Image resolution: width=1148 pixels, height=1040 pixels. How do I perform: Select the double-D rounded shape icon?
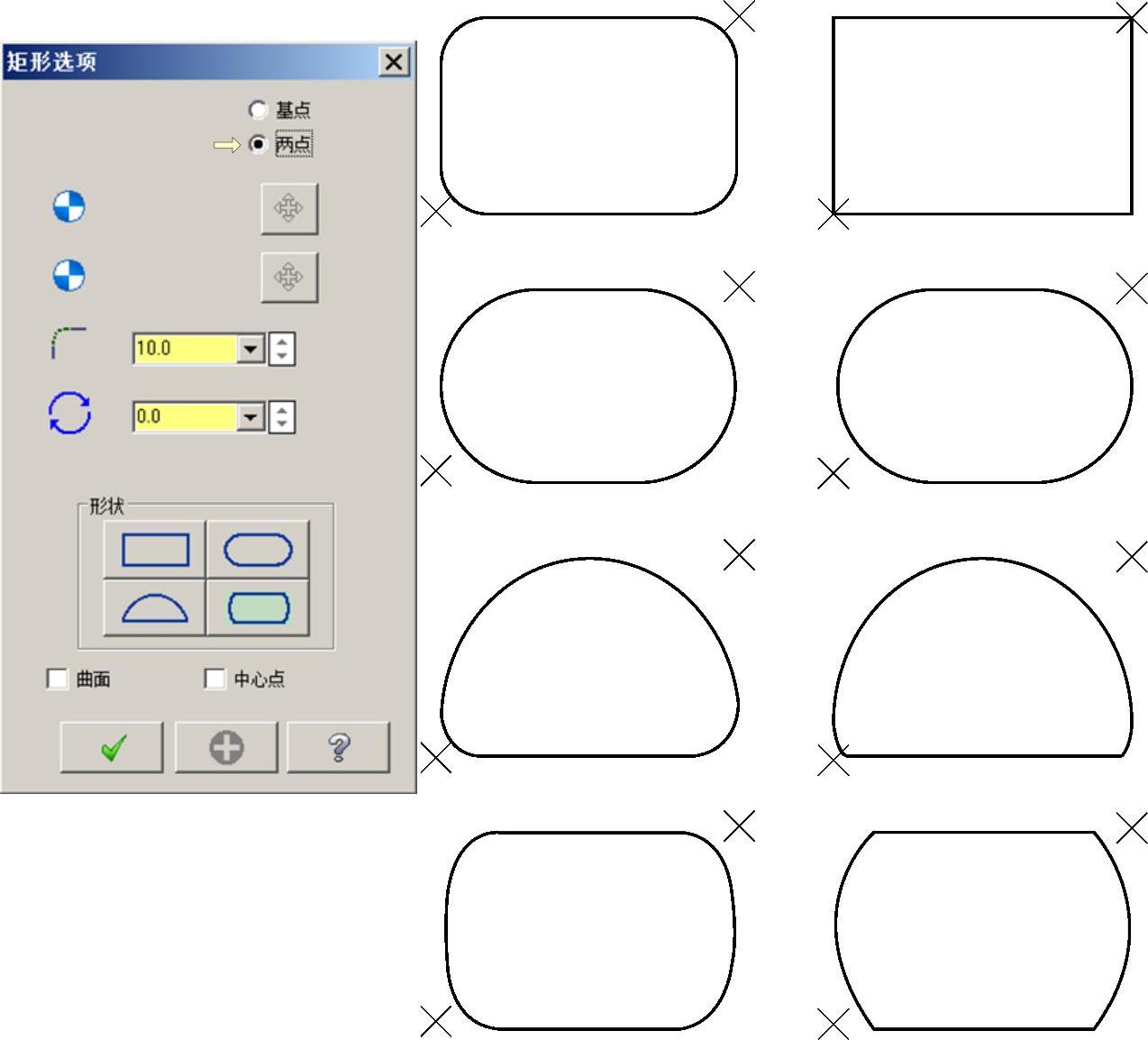(259, 608)
